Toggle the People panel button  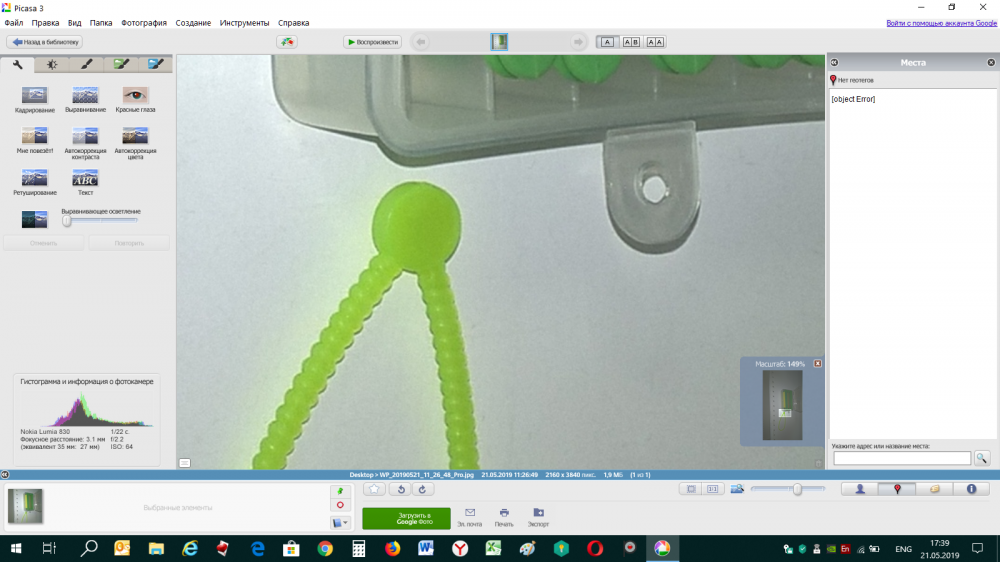(859, 489)
